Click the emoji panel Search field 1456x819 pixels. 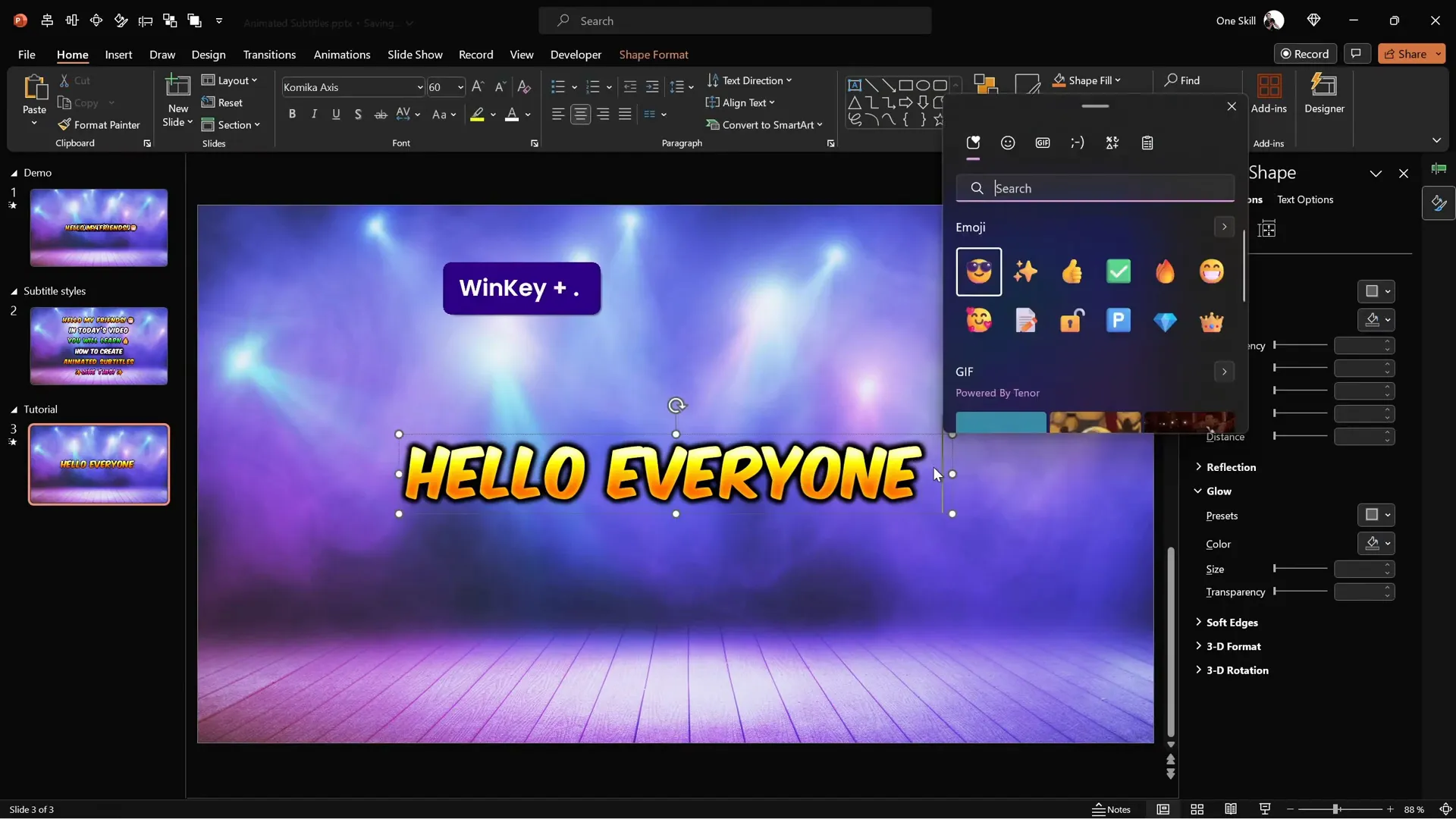click(1095, 188)
